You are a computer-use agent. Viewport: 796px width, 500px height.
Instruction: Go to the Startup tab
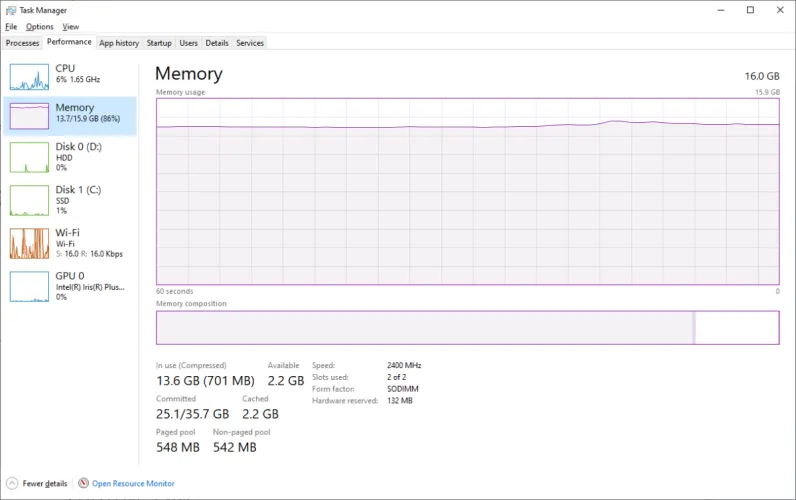point(159,43)
